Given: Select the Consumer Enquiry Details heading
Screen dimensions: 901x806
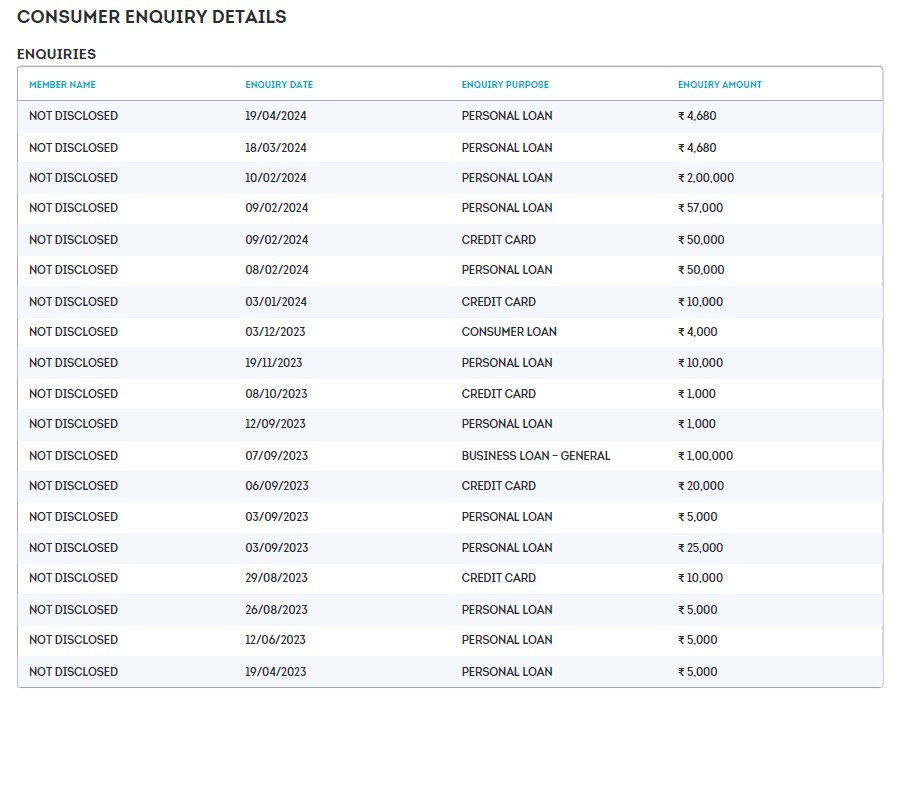Looking at the screenshot, I should pos(152,17).
